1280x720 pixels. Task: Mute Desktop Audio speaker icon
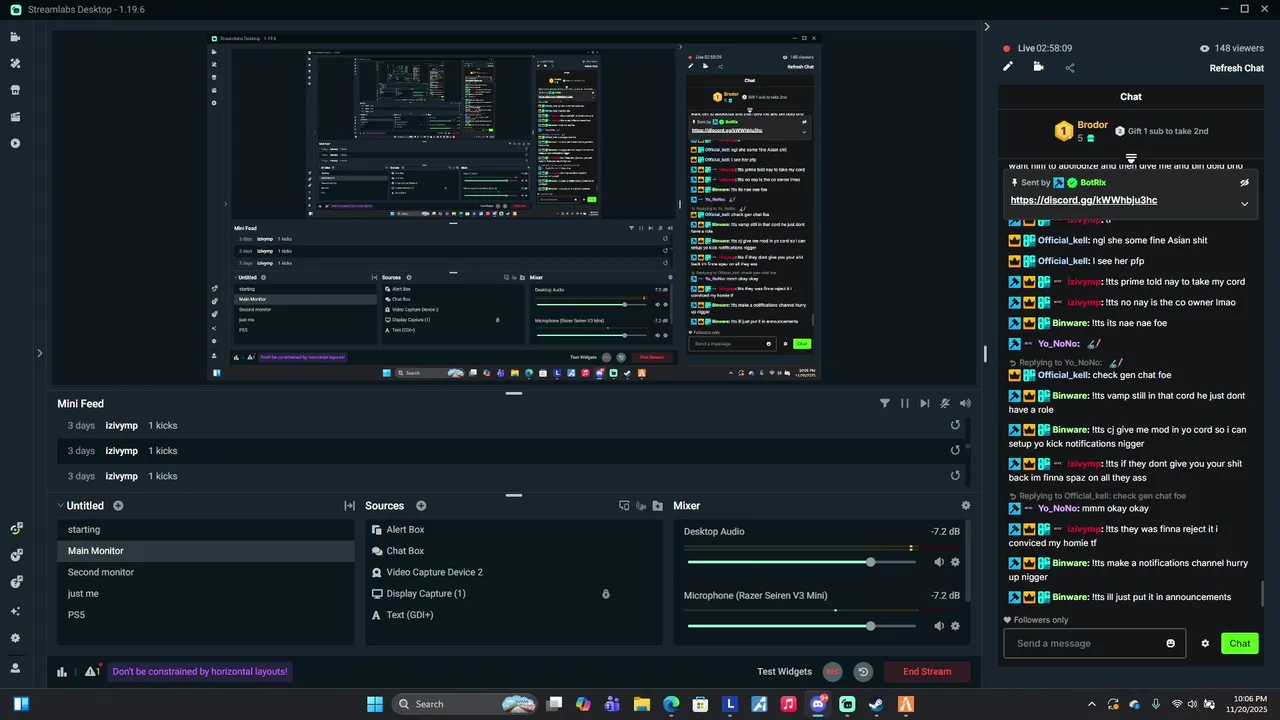pos(938,562)
